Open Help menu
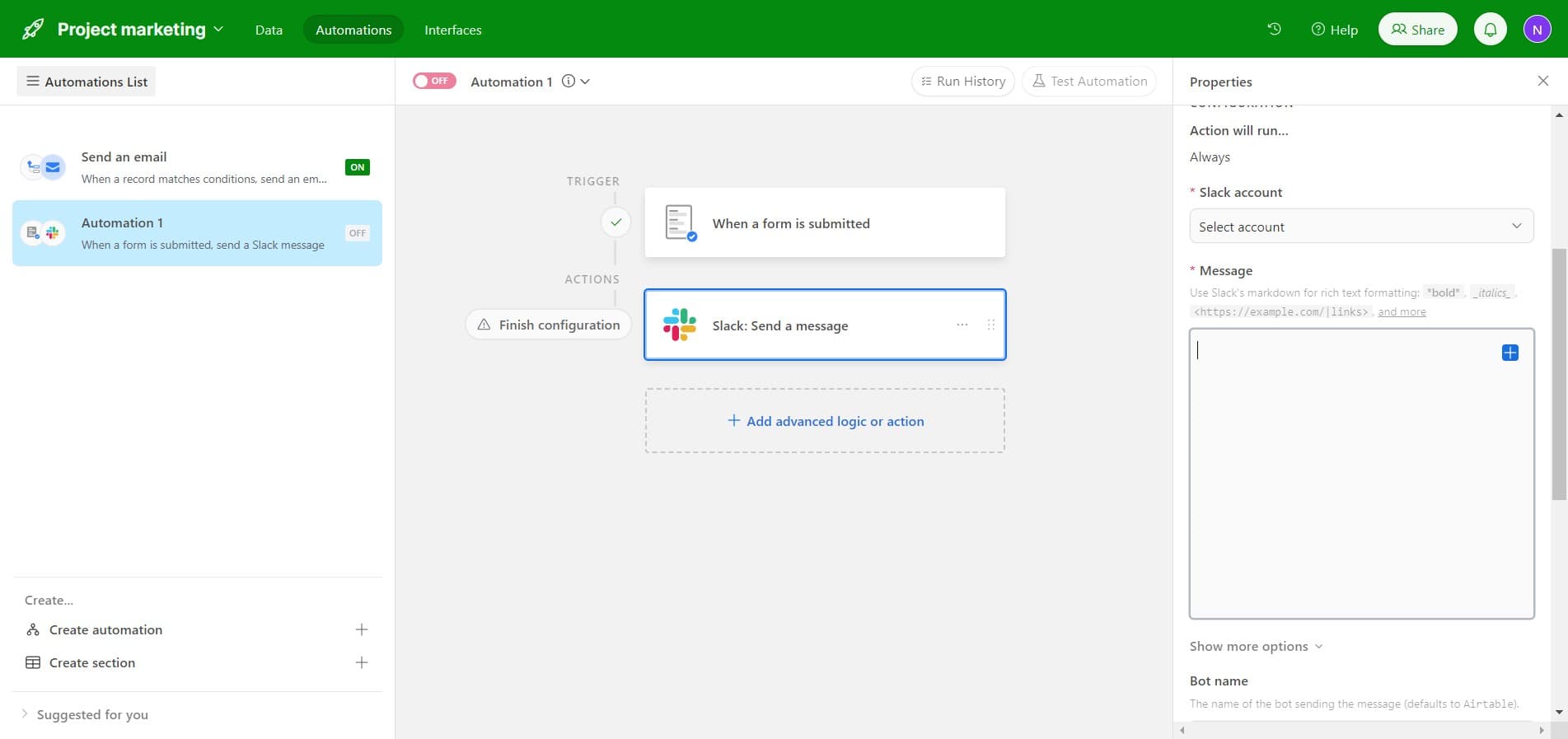 (1334, 30)
